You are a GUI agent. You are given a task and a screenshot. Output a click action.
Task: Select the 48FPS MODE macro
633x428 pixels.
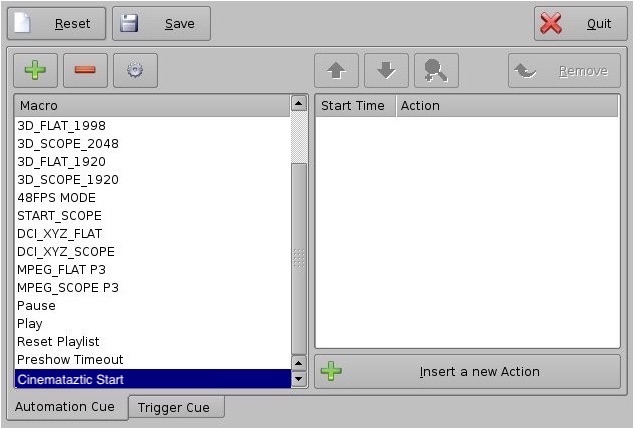(152, 197)
